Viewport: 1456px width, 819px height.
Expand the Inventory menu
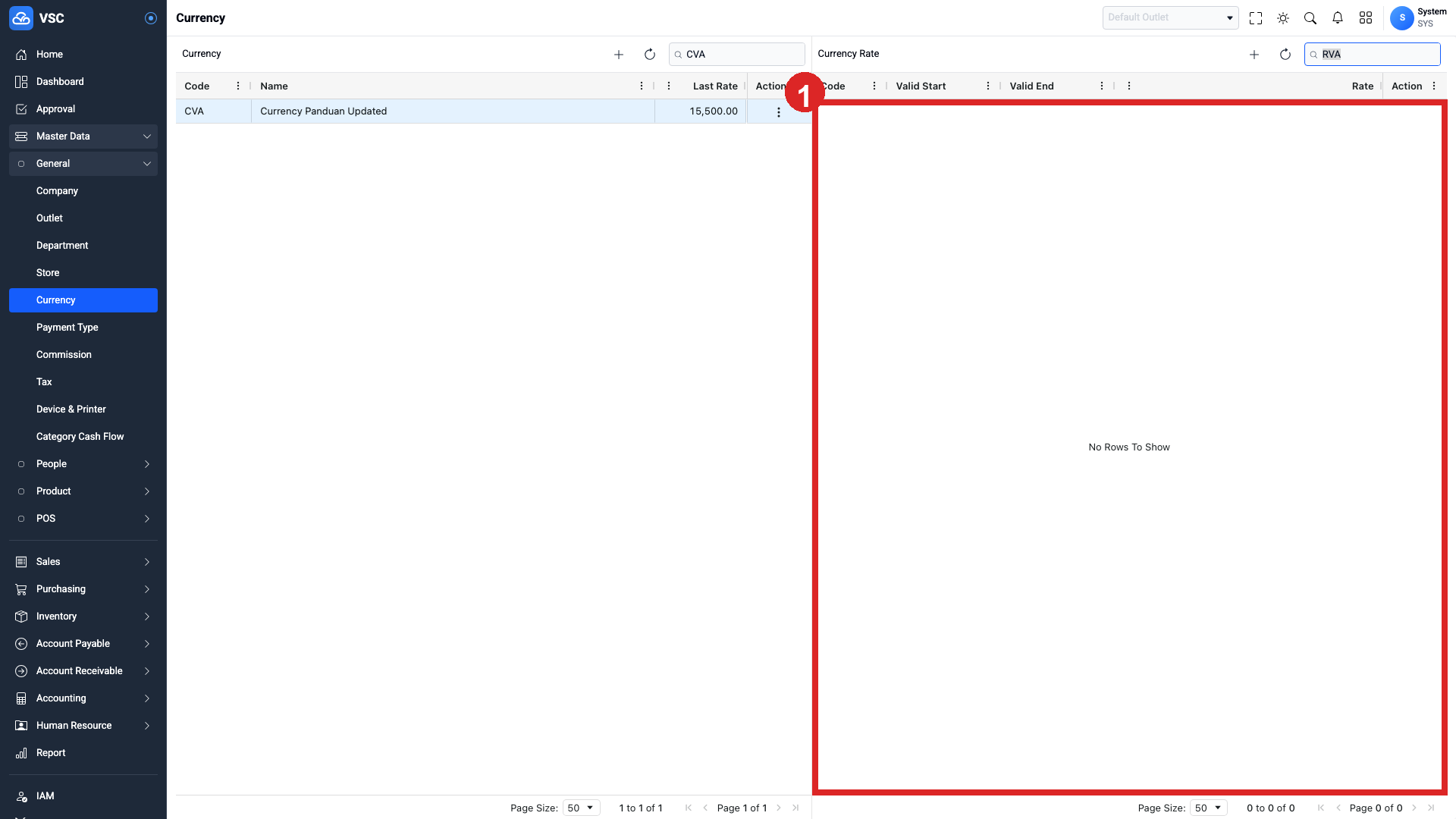pyautogui.click(x=83, y=617)
